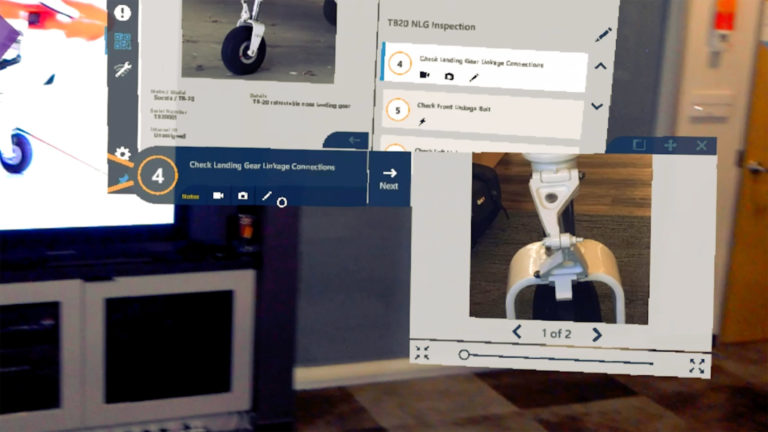The width and height of the screenshot is (768, 432).
Task: Click the '1 of 2' page counter
Action: pyautogui.click(x=556, y=334)
